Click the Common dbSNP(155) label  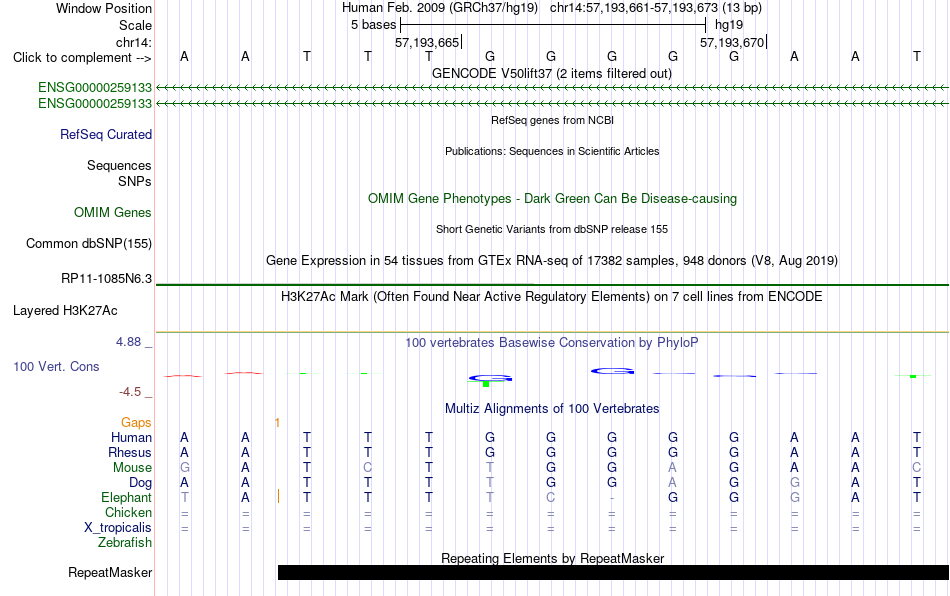click(x=88, y=243)
